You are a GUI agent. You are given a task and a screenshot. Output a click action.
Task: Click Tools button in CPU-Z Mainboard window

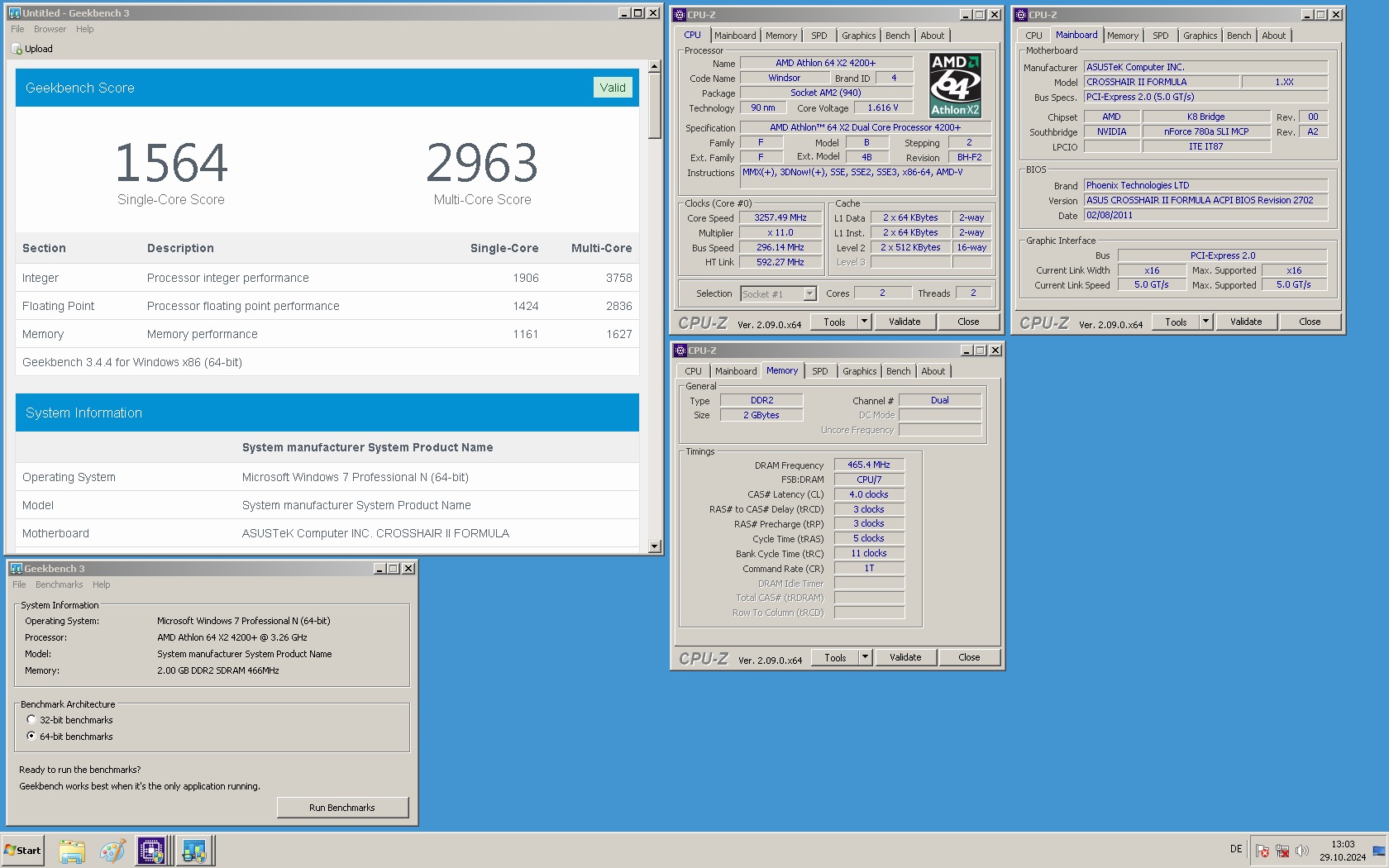click(x=1176, y=322)
